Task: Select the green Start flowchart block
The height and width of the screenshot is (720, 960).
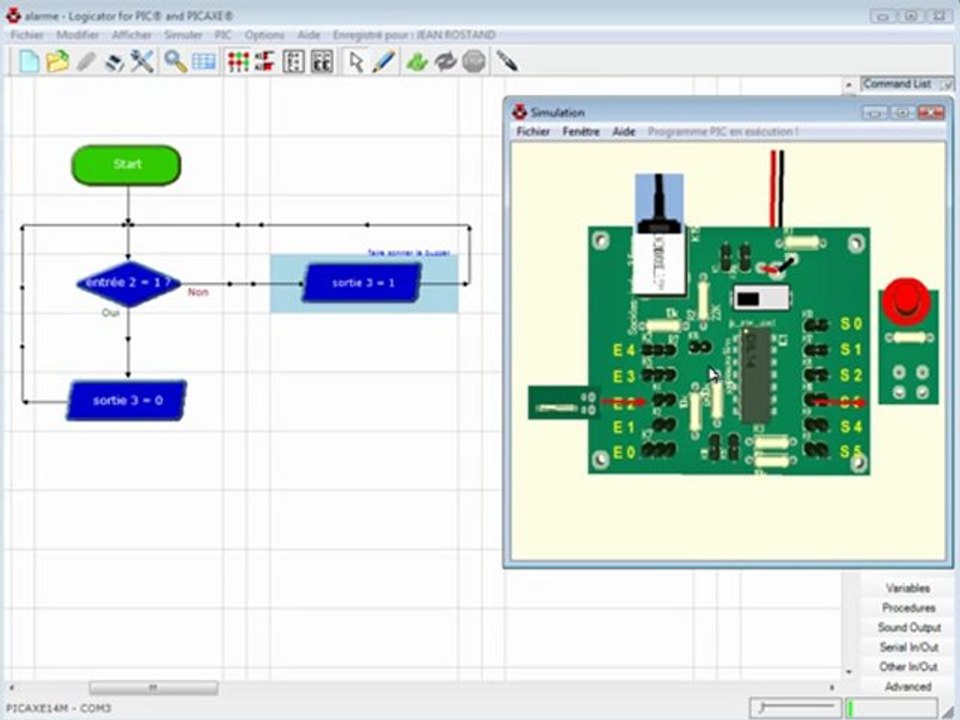Action: [x=127, y=165]
